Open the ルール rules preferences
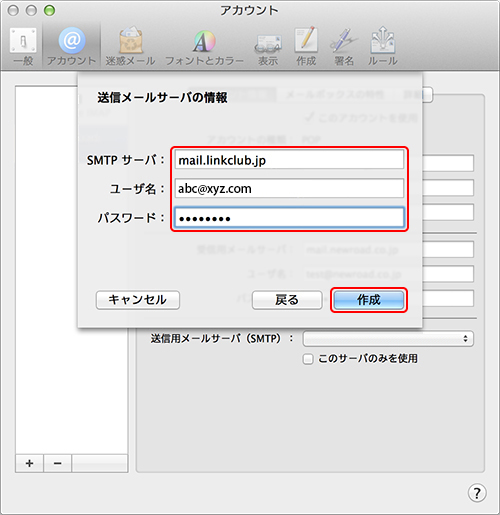The width and height of the screenshot is (500, 515). tap(383, 47)
